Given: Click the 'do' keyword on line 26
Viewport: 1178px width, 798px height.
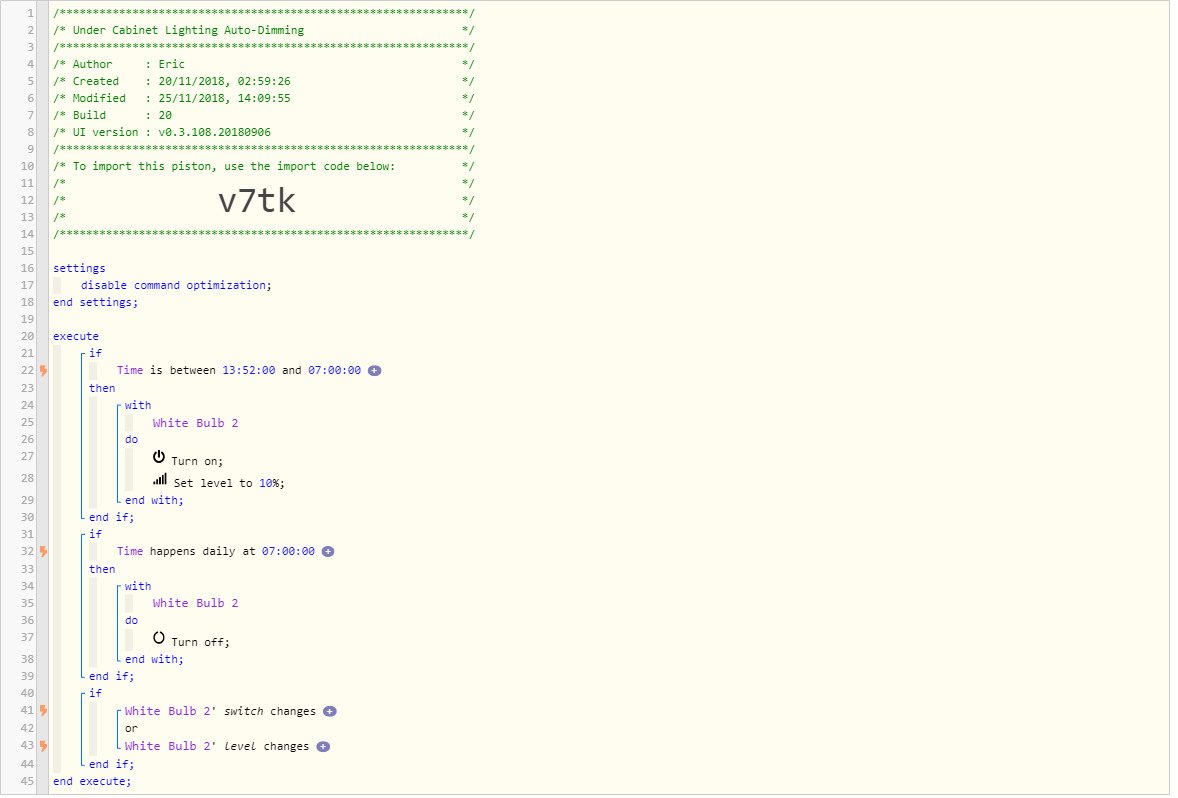Looking at the screenshot, I should (x=131, y=440).
